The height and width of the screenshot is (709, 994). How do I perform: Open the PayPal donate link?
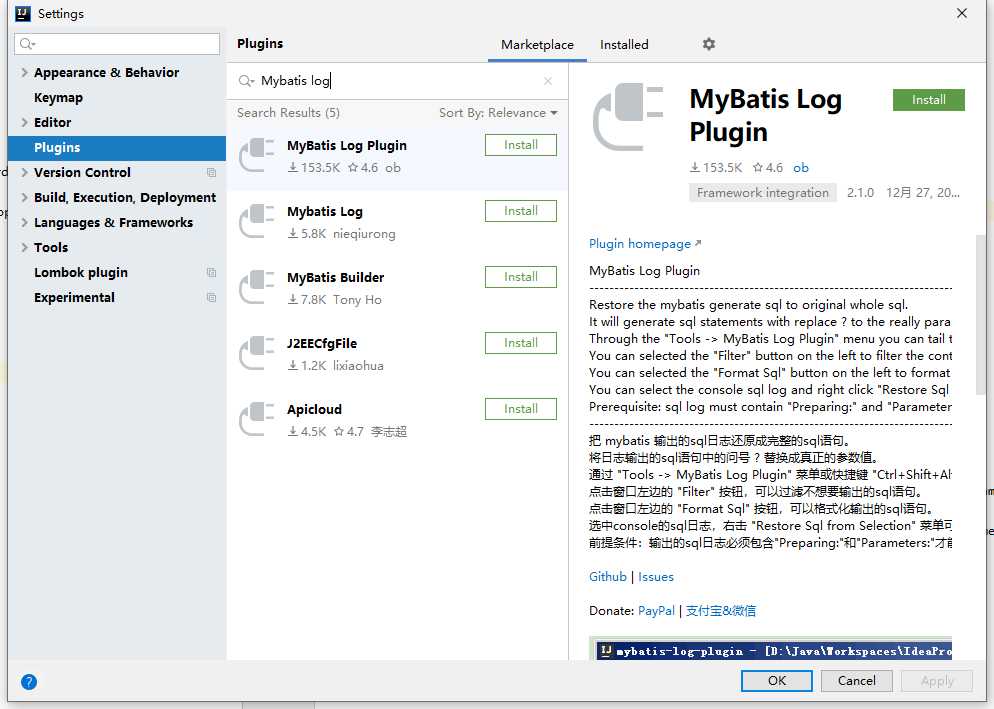click(x=656, y=611)
